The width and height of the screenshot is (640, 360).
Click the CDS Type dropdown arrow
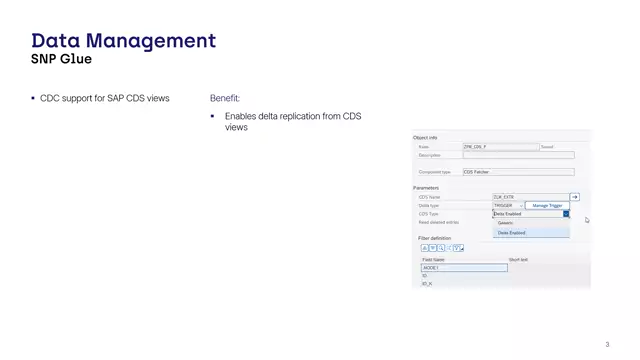point(566,214)
